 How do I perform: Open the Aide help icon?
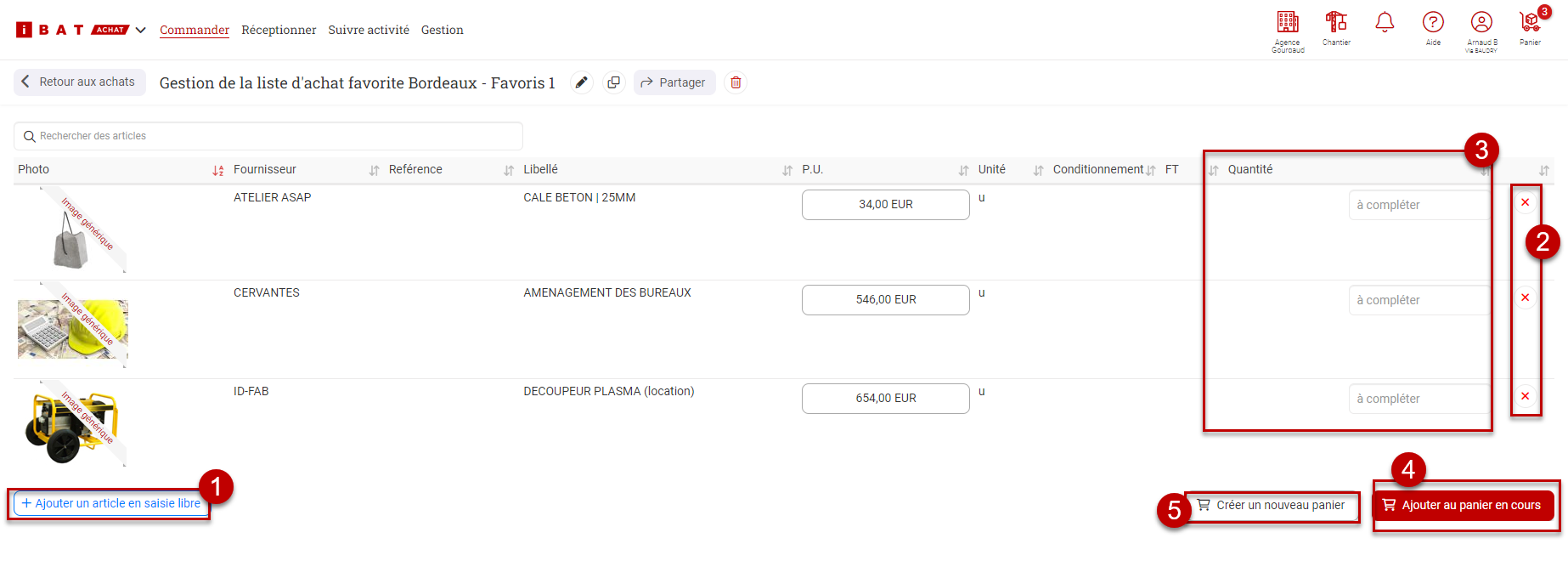(x=1433, y=24)
